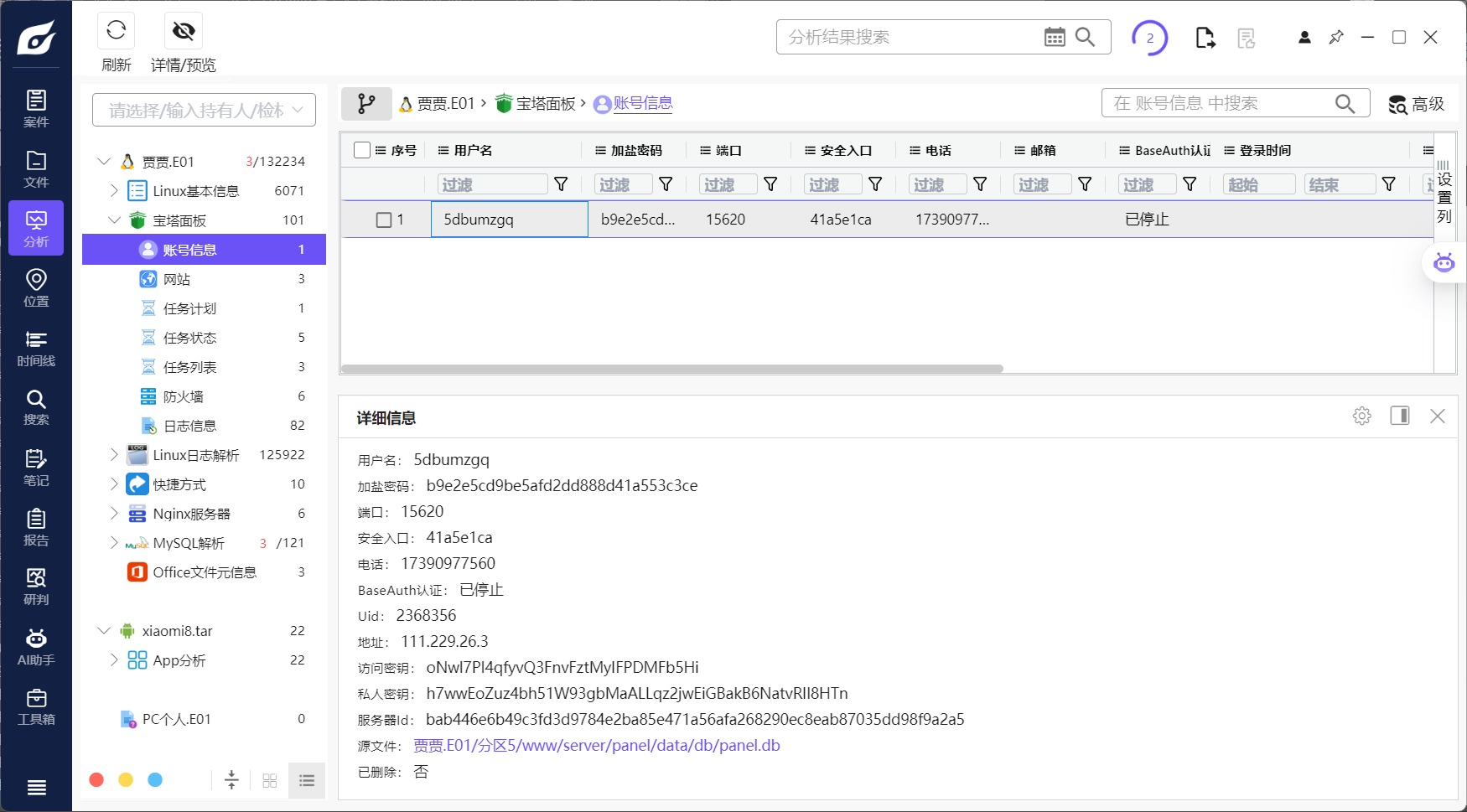Viewport: 1467px width, 812px height.
Task: Collapse the 宝塔面板 tree node
Action: pos(114,220)
